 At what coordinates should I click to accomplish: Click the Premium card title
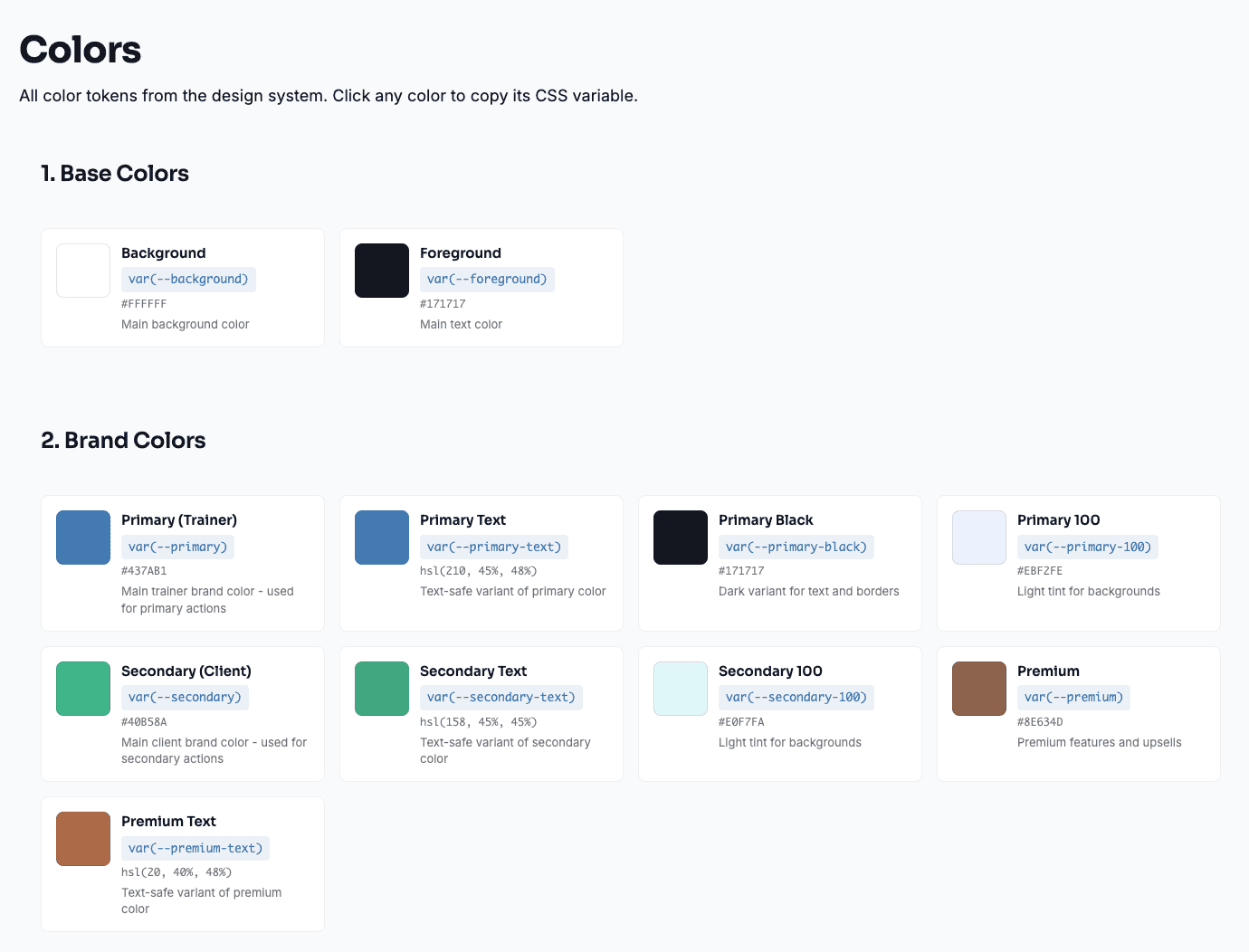coord(1049,671)
